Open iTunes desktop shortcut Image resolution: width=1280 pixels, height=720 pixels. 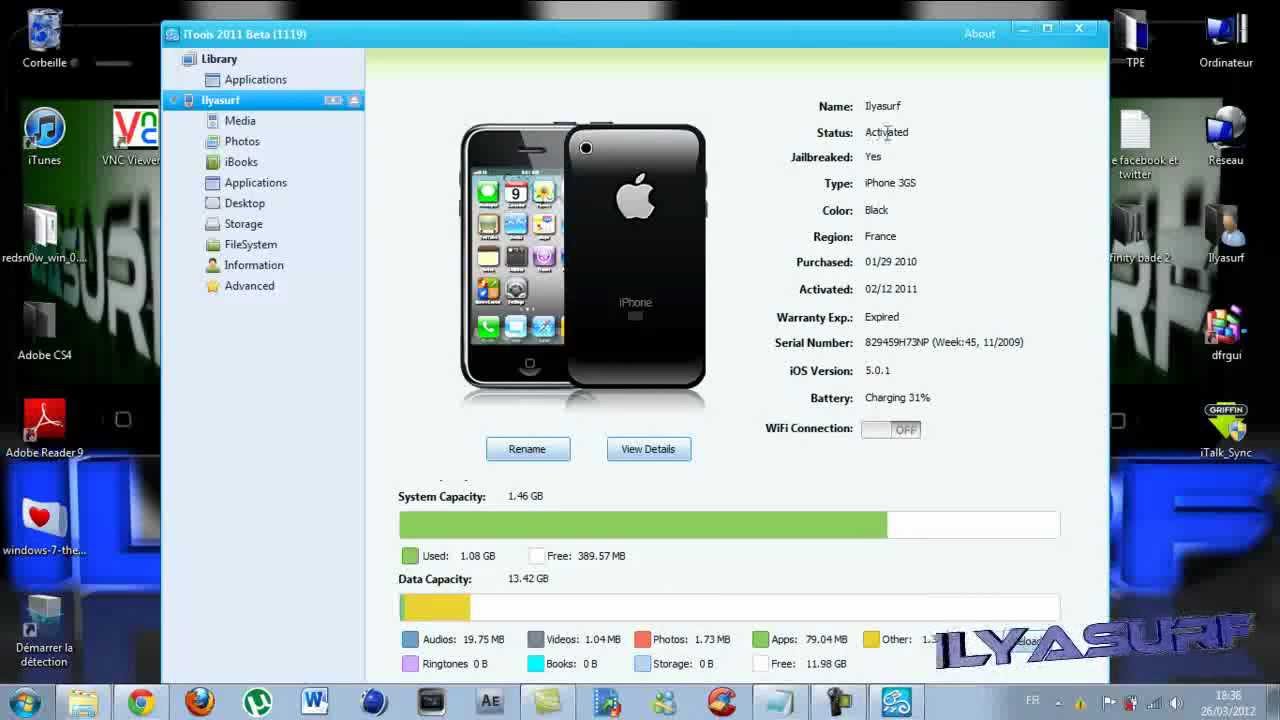point(44,137)
